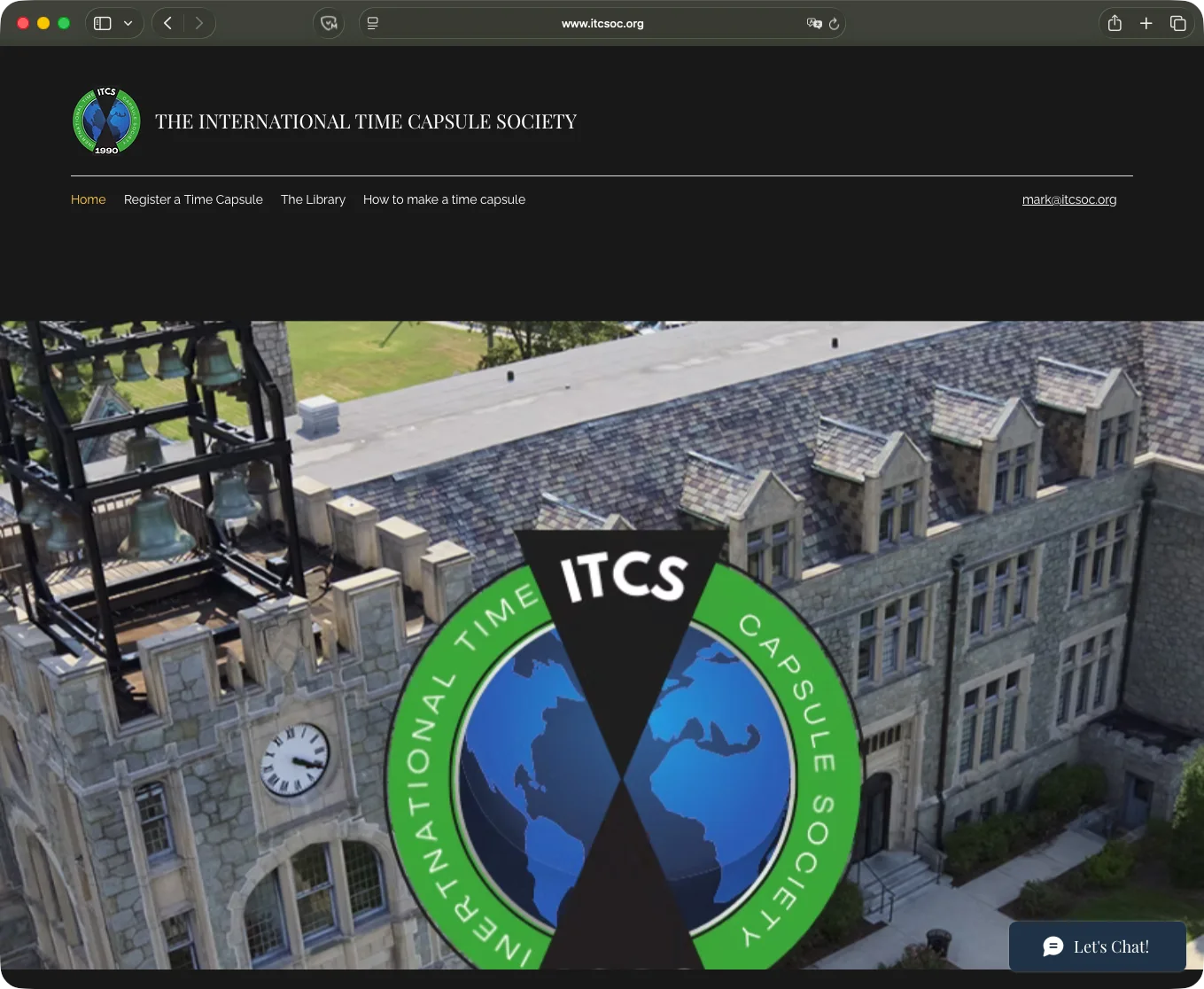The width and height of the screenshot is (1204, 989).
Task: Open a new tab with the plus icon
Action: [1146, 23]
